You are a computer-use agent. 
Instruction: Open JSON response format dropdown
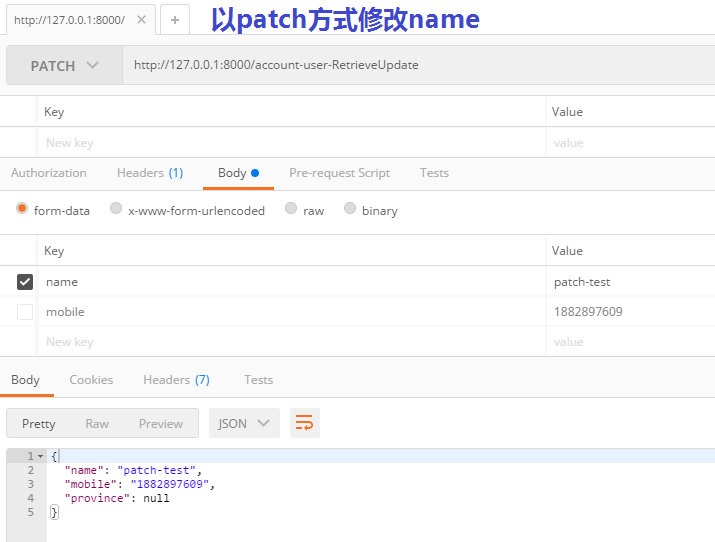(x=244, y=423)
